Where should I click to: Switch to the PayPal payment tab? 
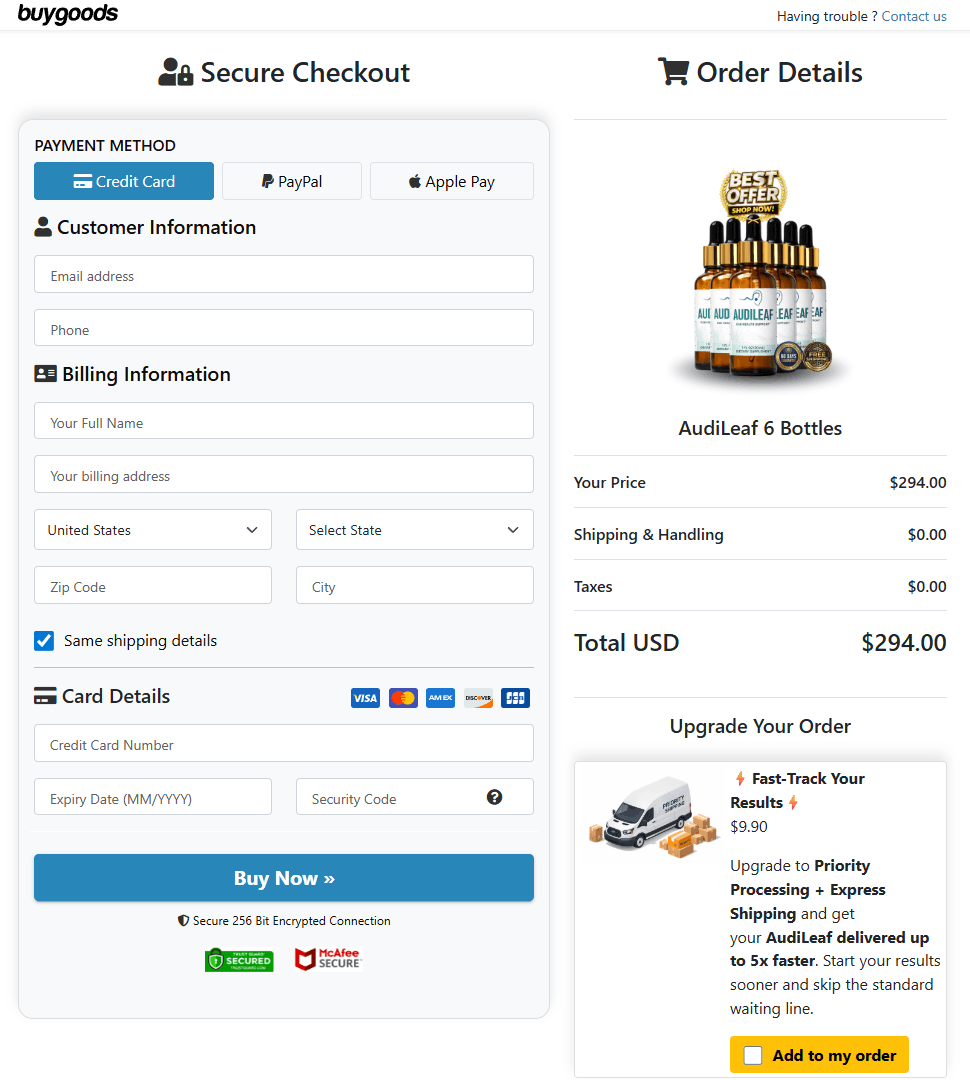(291, 181)
